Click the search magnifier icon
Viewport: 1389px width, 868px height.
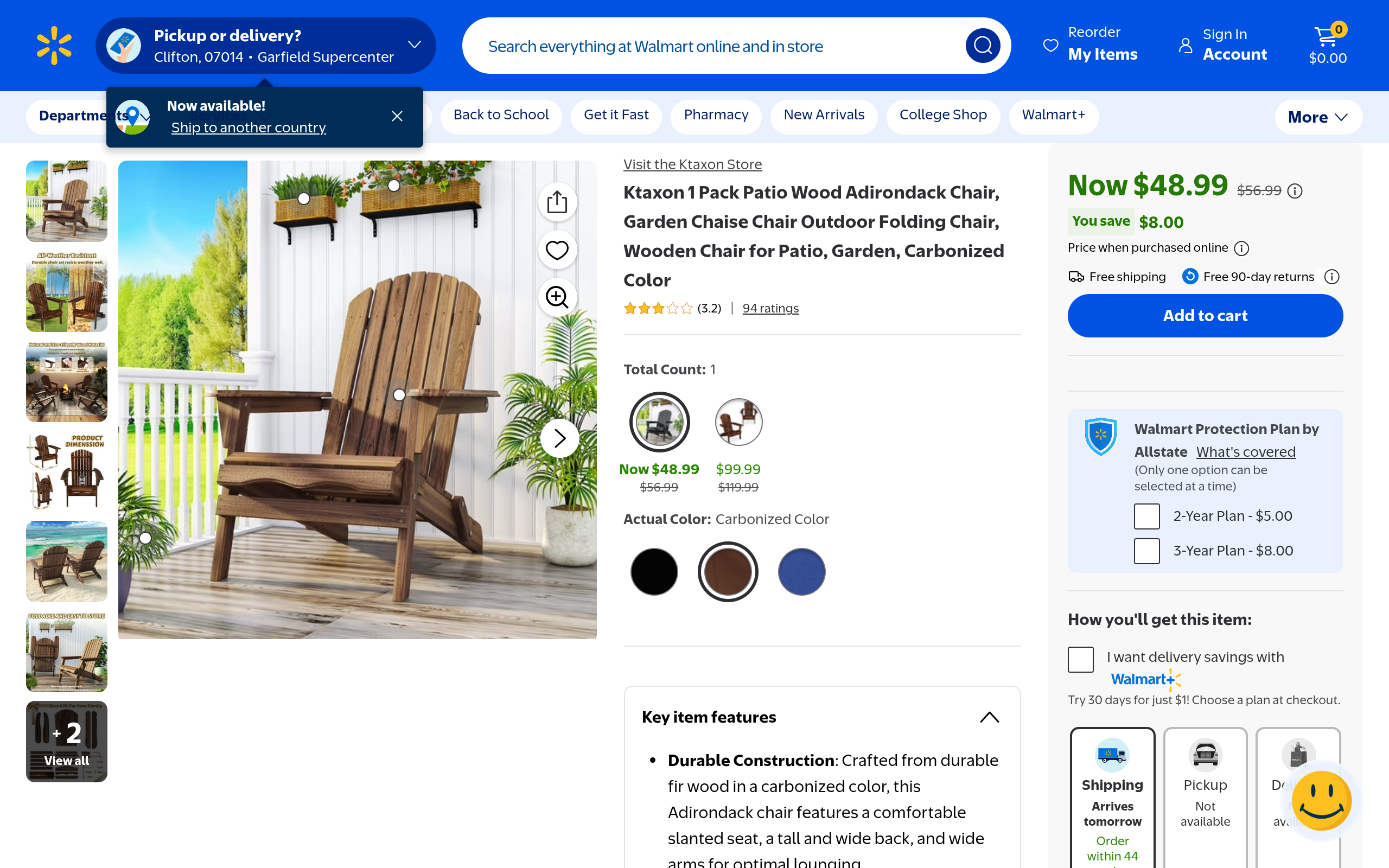[983, 46]
